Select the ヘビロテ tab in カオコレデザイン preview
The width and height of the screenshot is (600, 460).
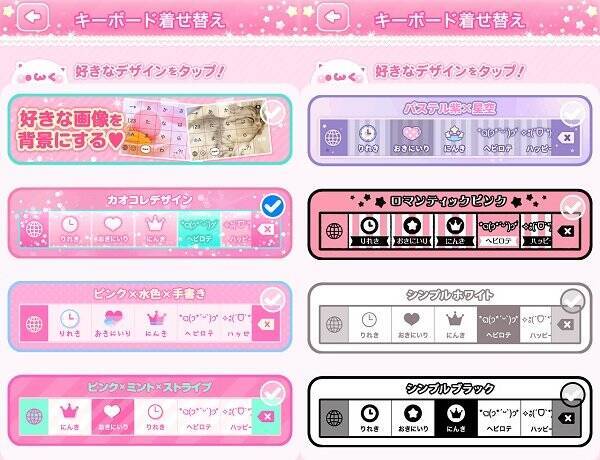(199, 230)
